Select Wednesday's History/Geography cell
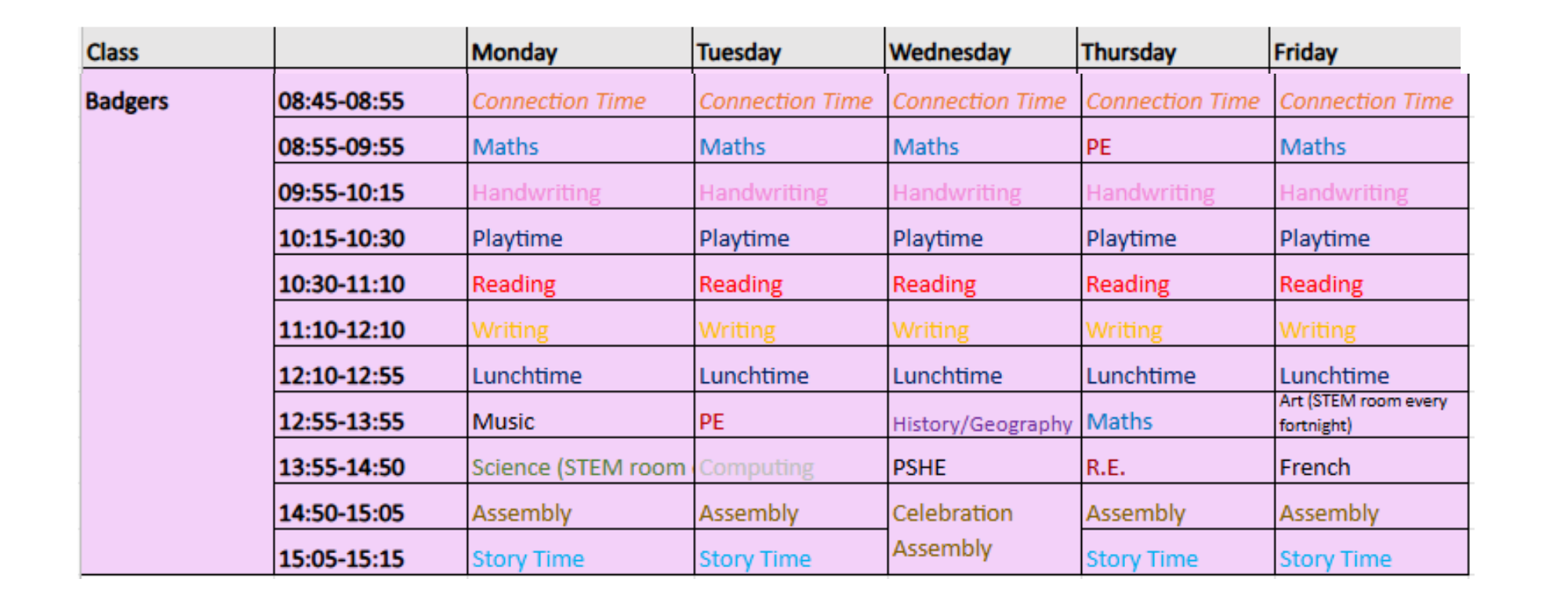The height and width of the screenshot is (597, 1568). pos(984,415)
